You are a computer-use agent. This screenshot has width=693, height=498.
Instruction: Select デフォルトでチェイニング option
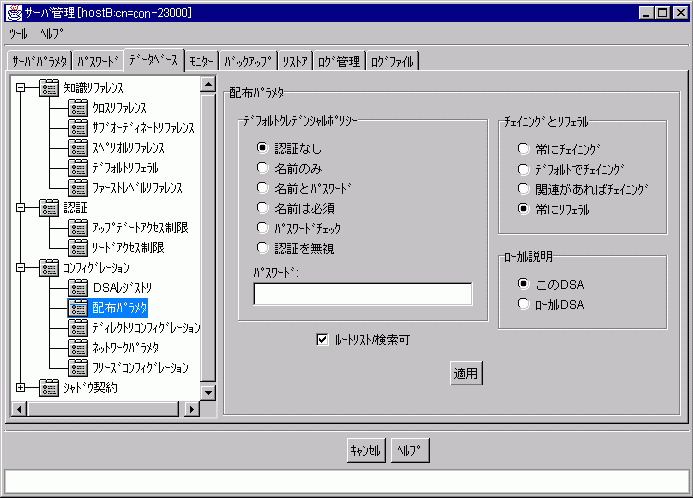coord(523,169)
